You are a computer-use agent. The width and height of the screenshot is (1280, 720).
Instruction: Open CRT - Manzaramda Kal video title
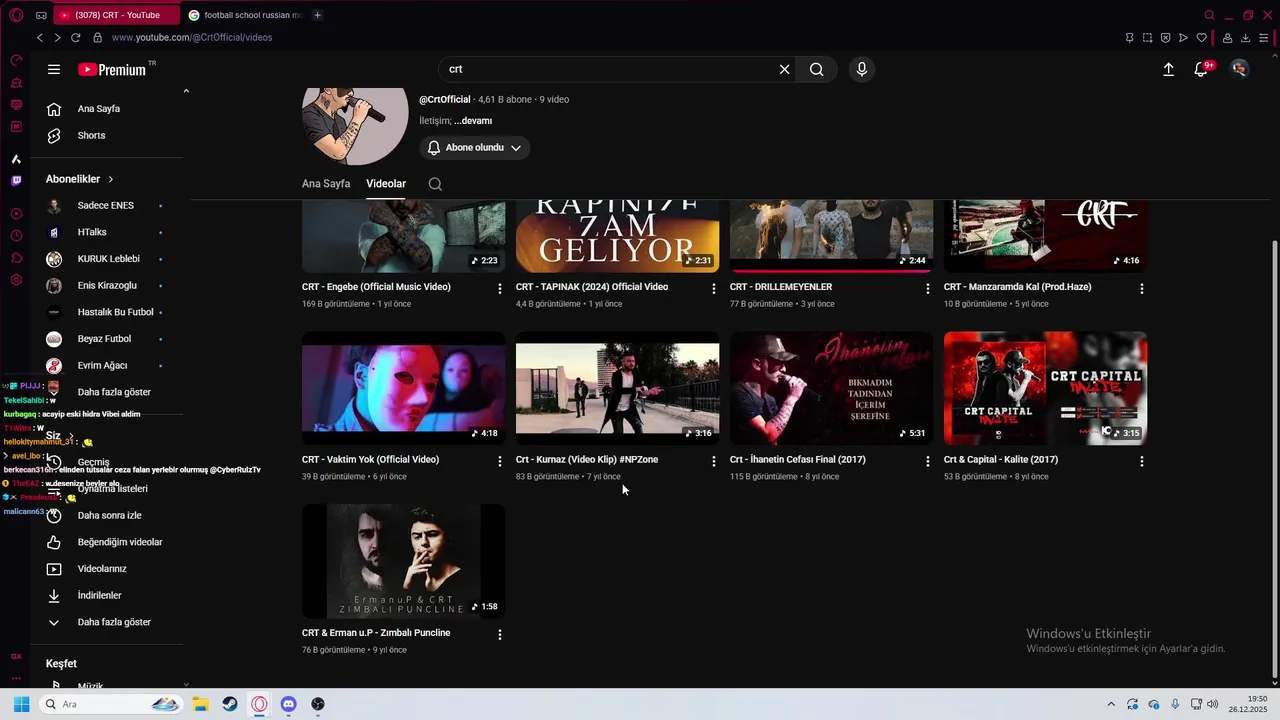(x=1017, y=287)
